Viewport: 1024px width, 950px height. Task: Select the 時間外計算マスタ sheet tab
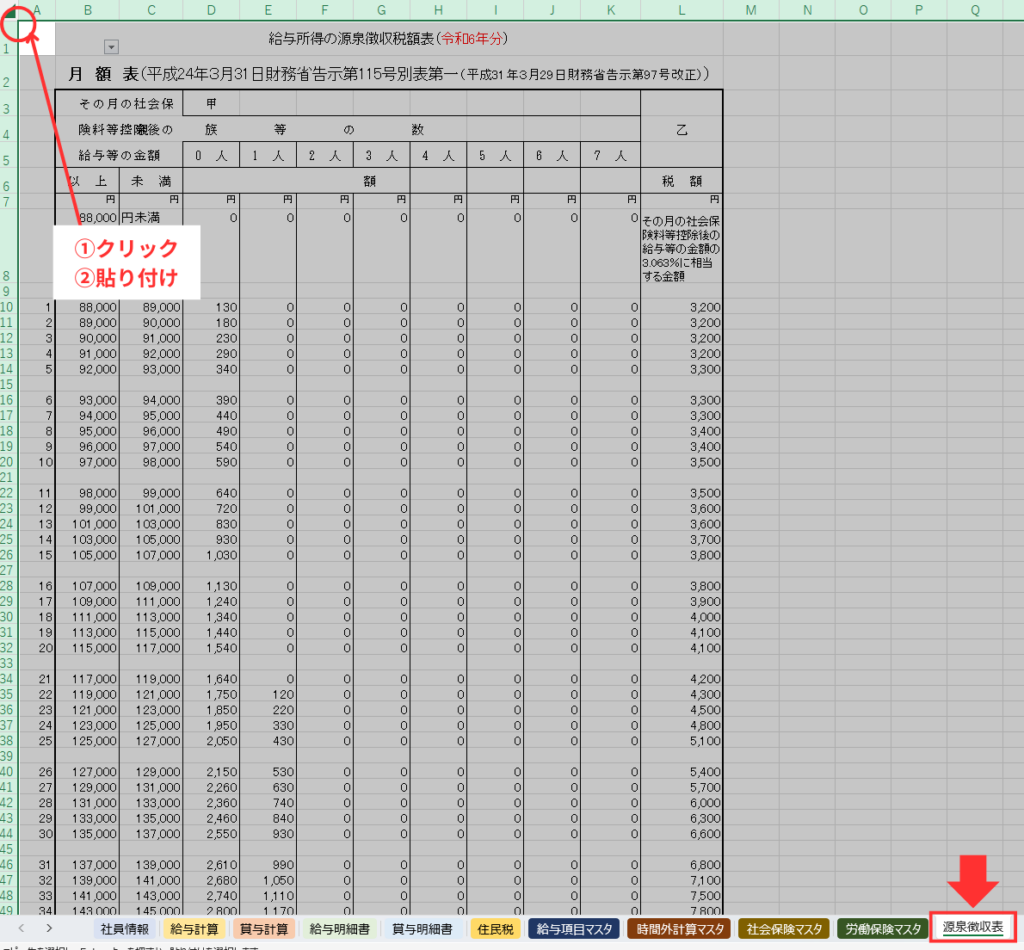(679, 929)
